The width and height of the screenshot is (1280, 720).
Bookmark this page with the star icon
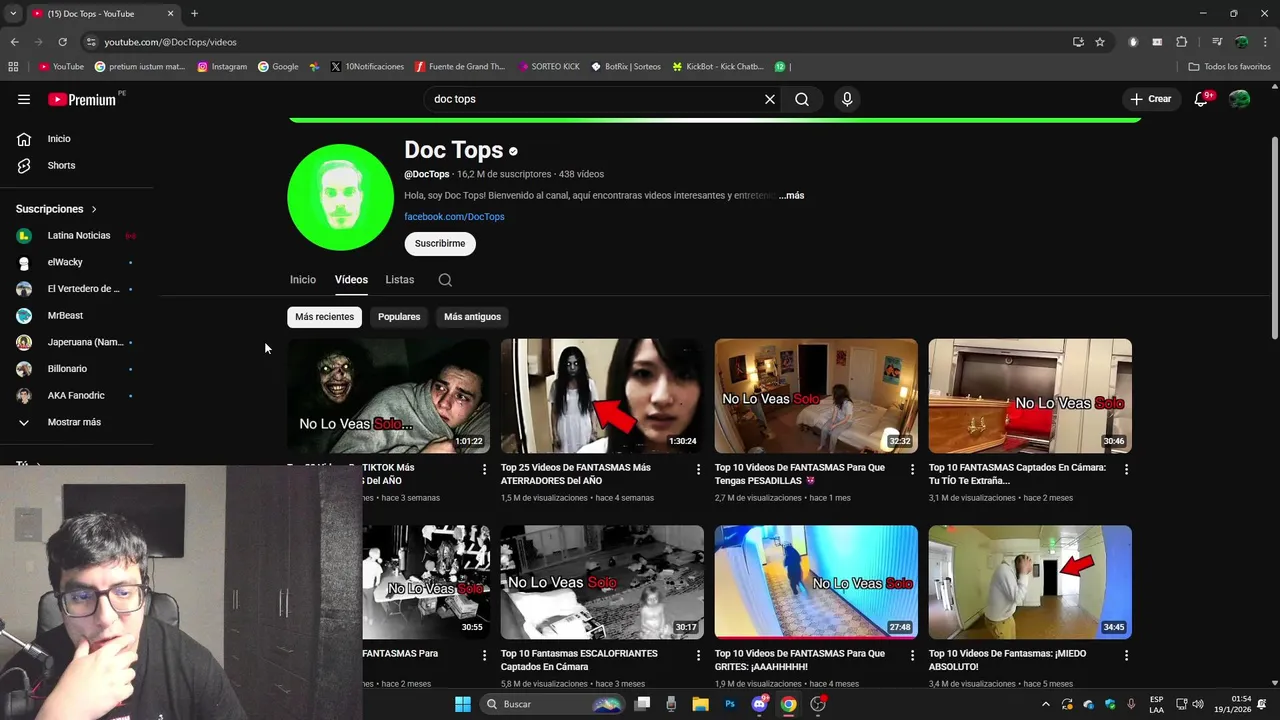tap(1100, 42)
